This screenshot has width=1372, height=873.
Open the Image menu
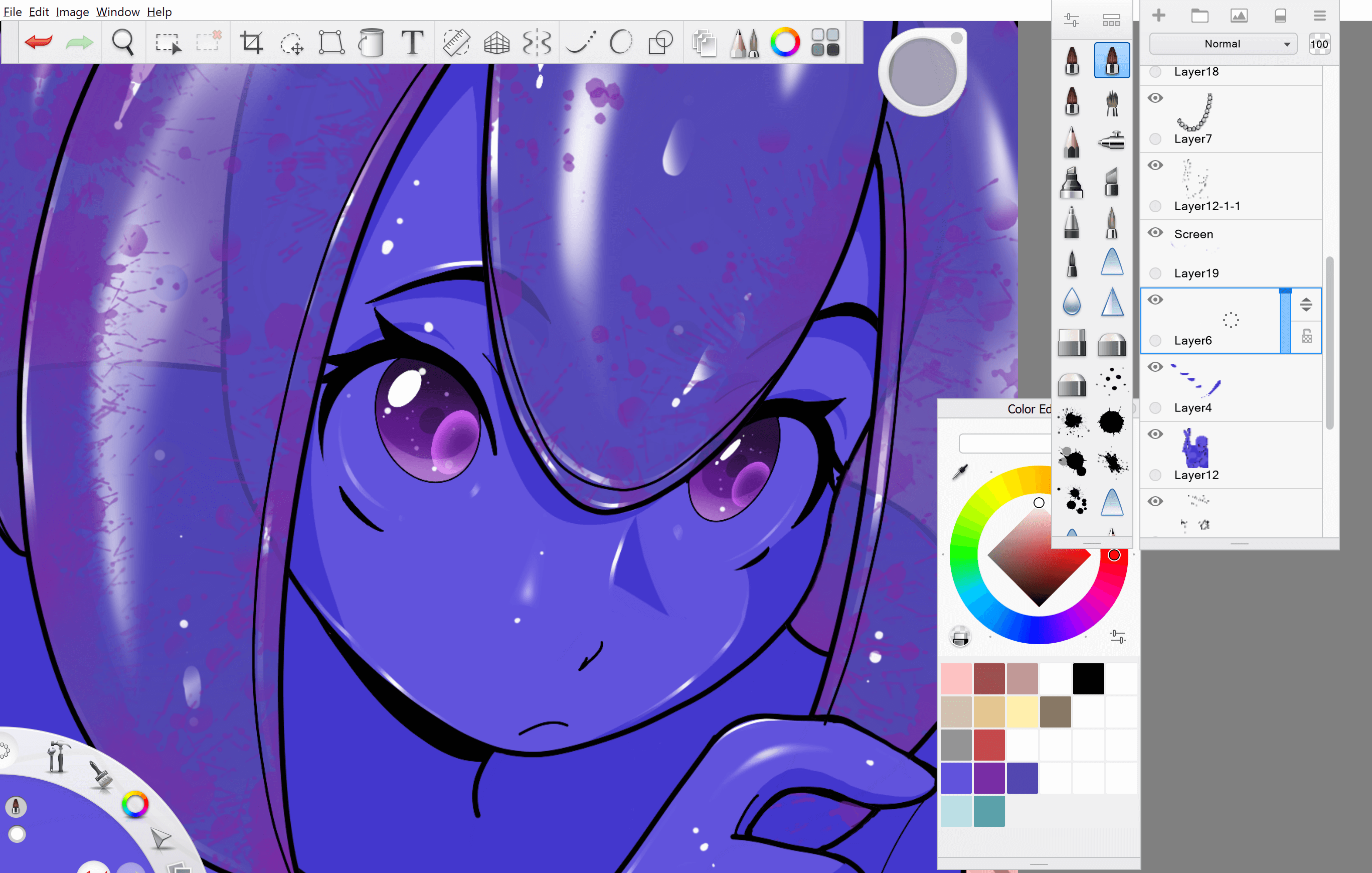(x=72, y=12)
